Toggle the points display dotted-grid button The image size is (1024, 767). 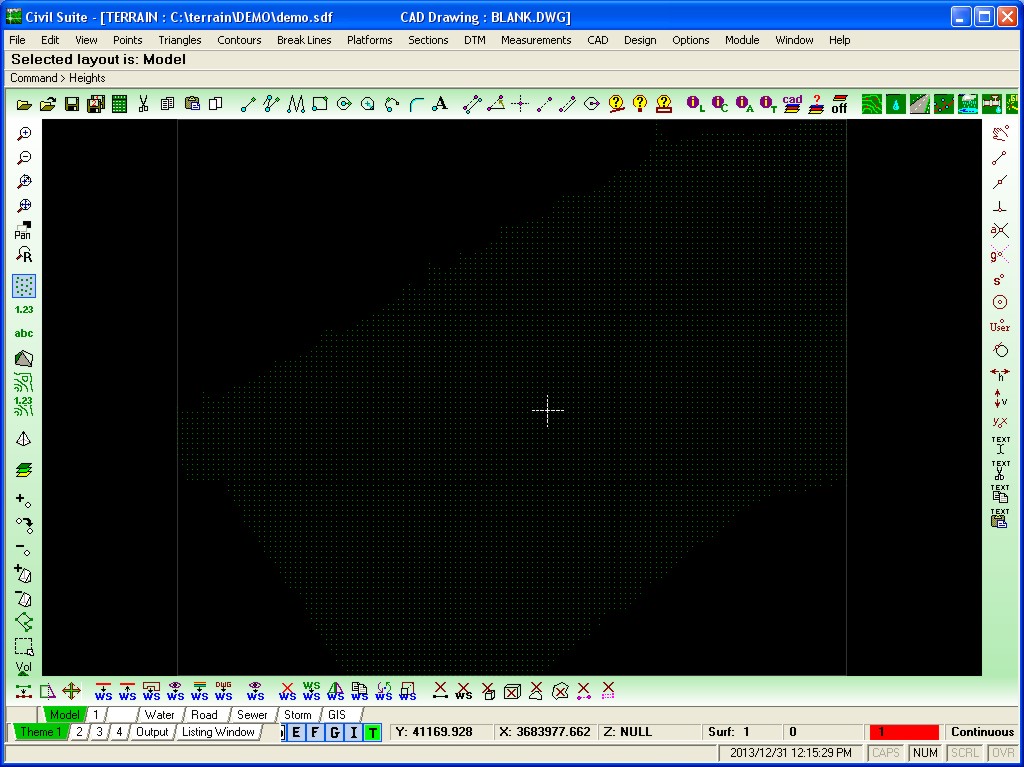click(x=24, y=286)
